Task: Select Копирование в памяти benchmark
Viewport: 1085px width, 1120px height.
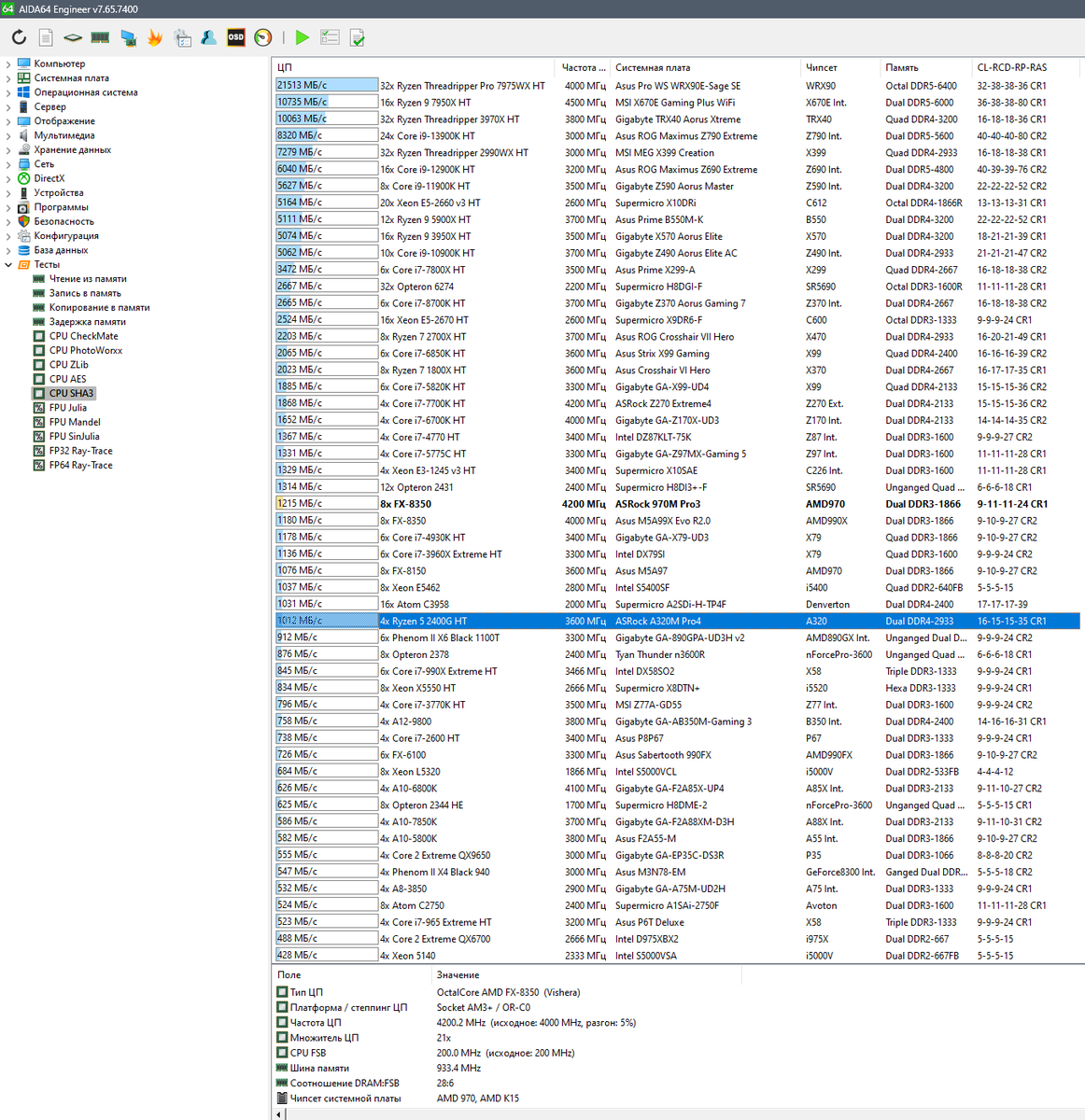Action: pos(99,307)
